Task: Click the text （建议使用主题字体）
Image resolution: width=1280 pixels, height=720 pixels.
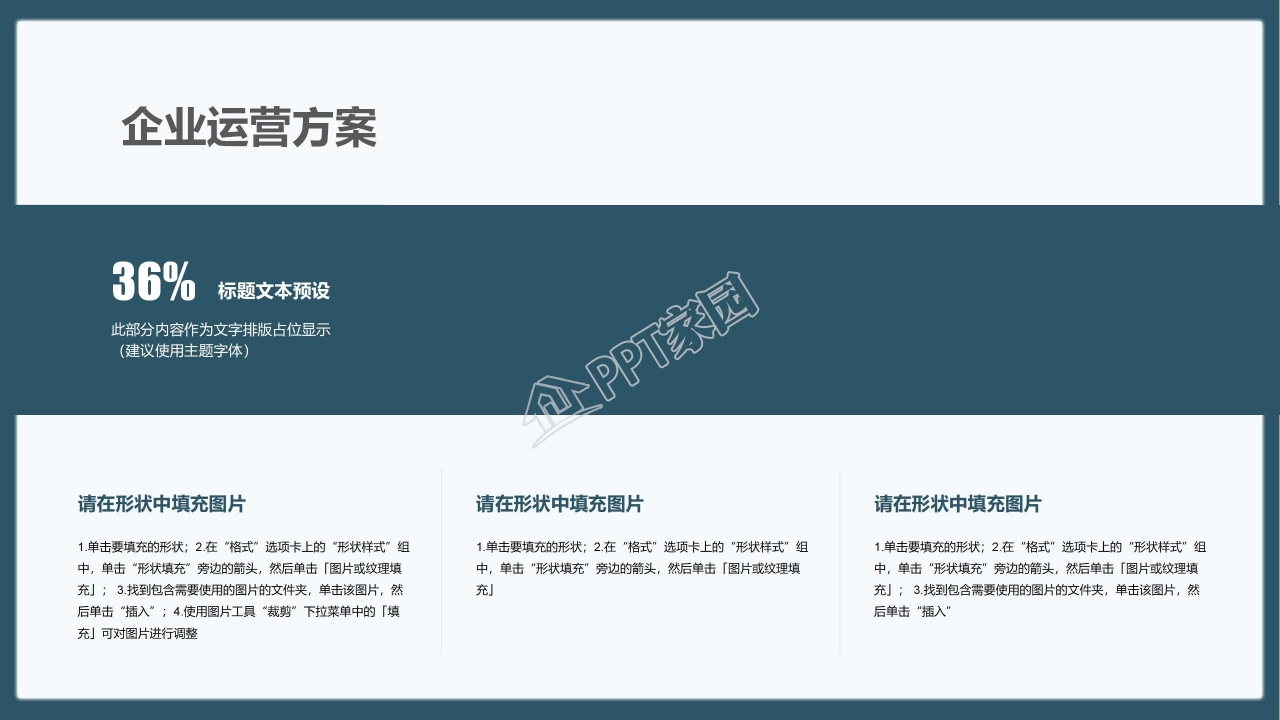Action: pos(181,351)
